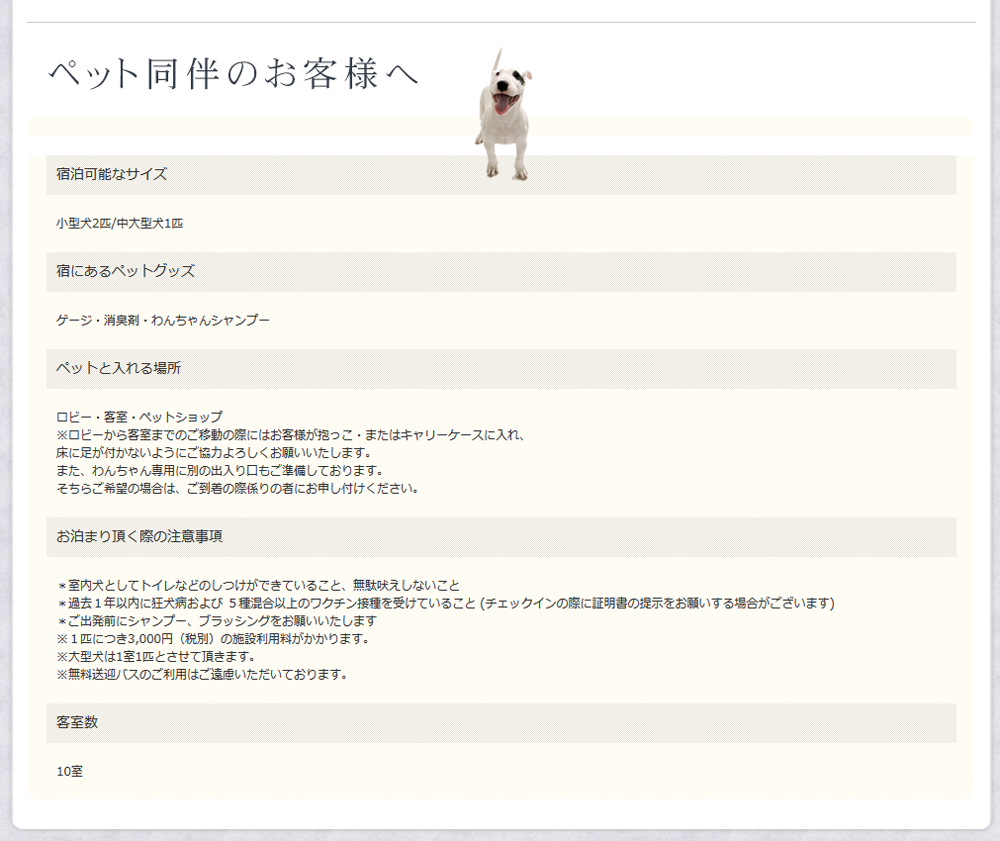Select the heading 宿にあるペットグッズ
Image resolution: width=1000 pixels, height=841 pixels.
click(x=126, y=271)
